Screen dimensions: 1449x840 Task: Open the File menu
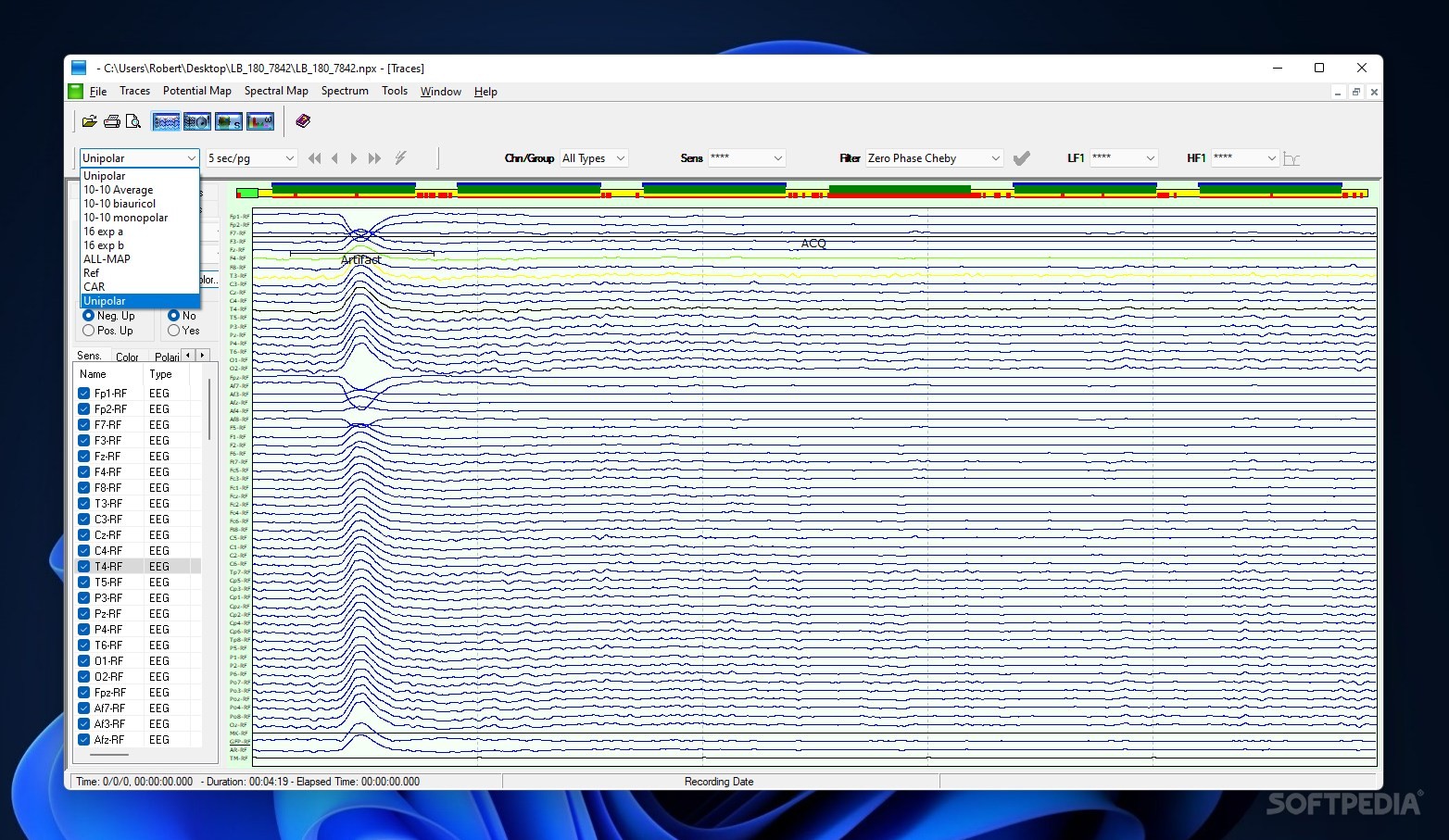tap(98, 92)
